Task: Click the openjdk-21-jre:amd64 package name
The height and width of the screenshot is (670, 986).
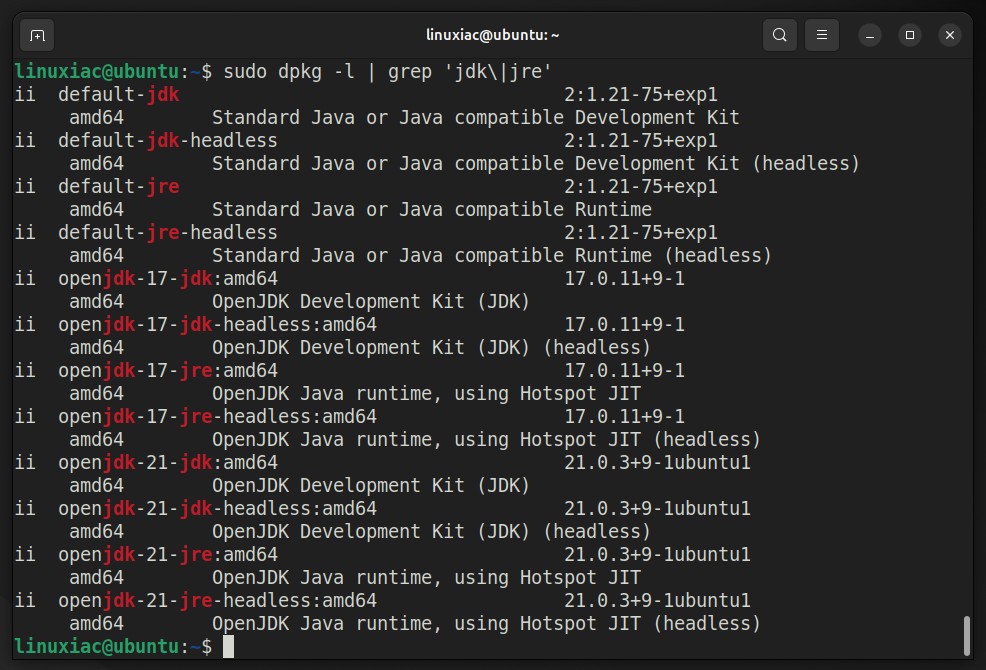Action: (x=168, y=555)
